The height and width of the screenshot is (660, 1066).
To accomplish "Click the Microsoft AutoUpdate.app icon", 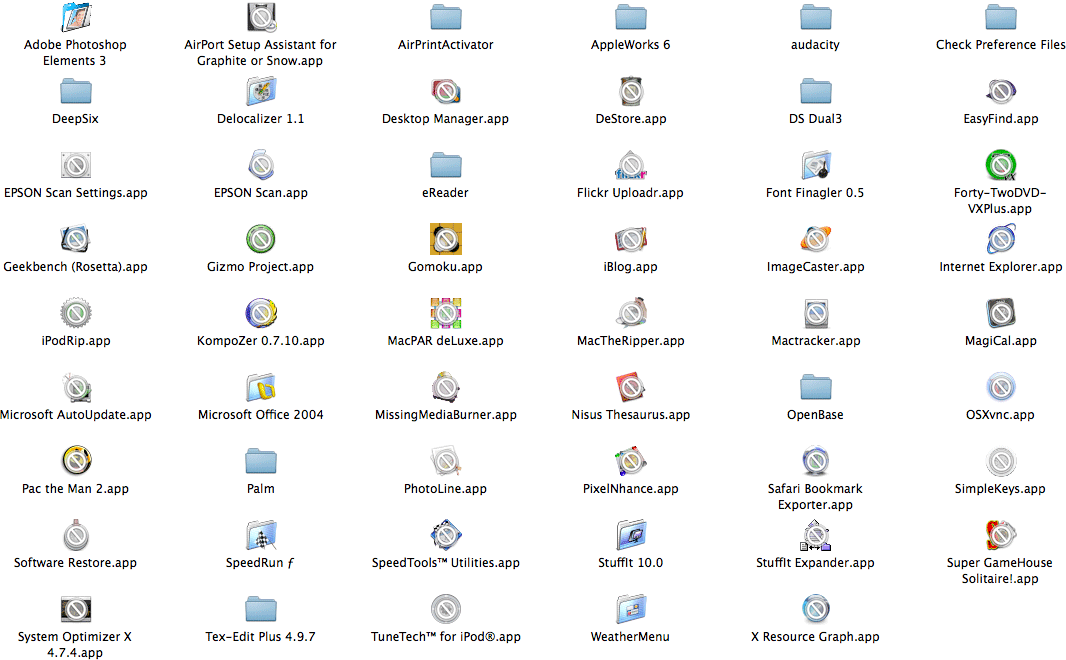I will tap(76, 387).
